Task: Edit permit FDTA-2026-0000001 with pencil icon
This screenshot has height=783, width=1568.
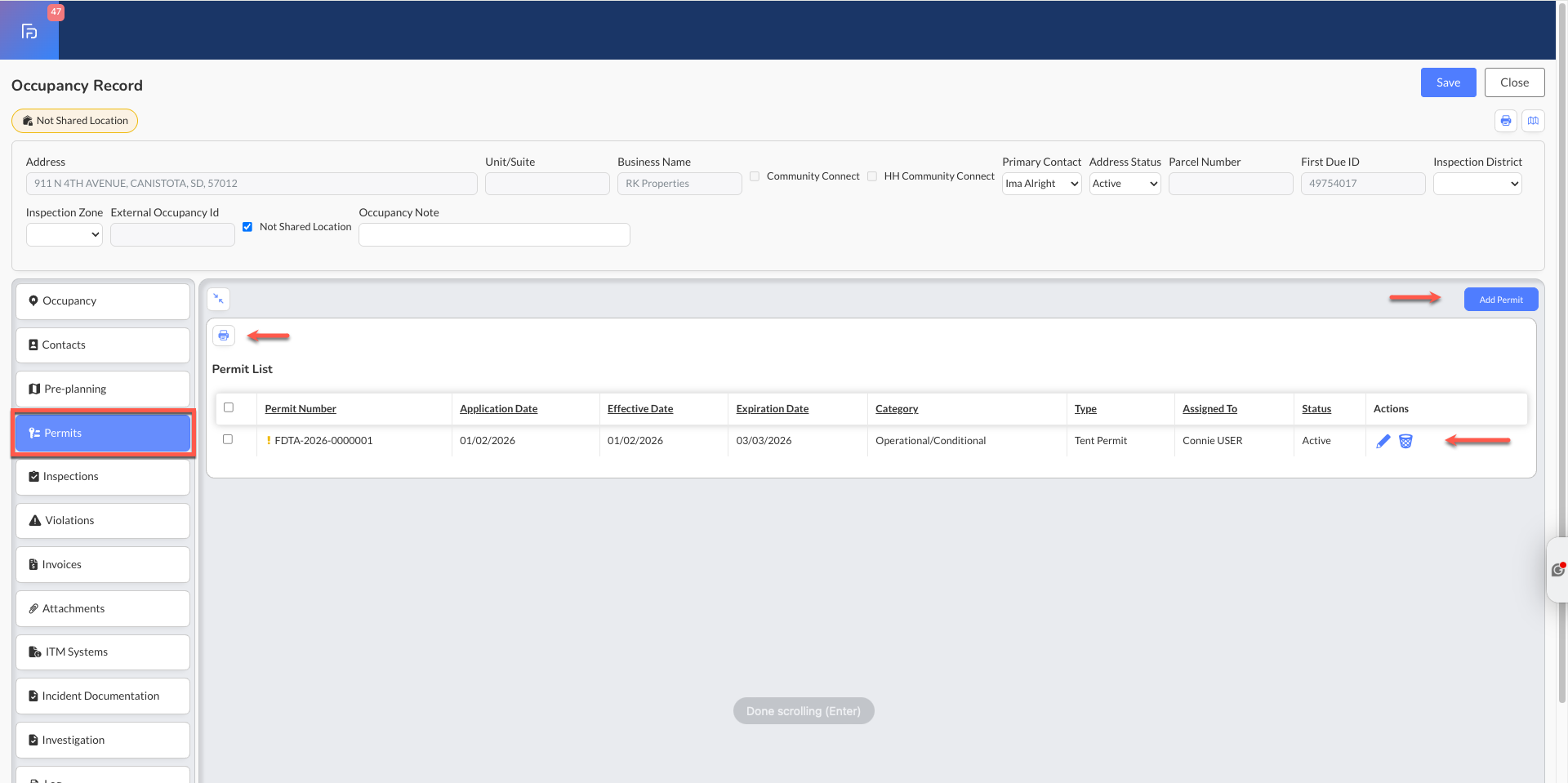Action: [1383, 441]
